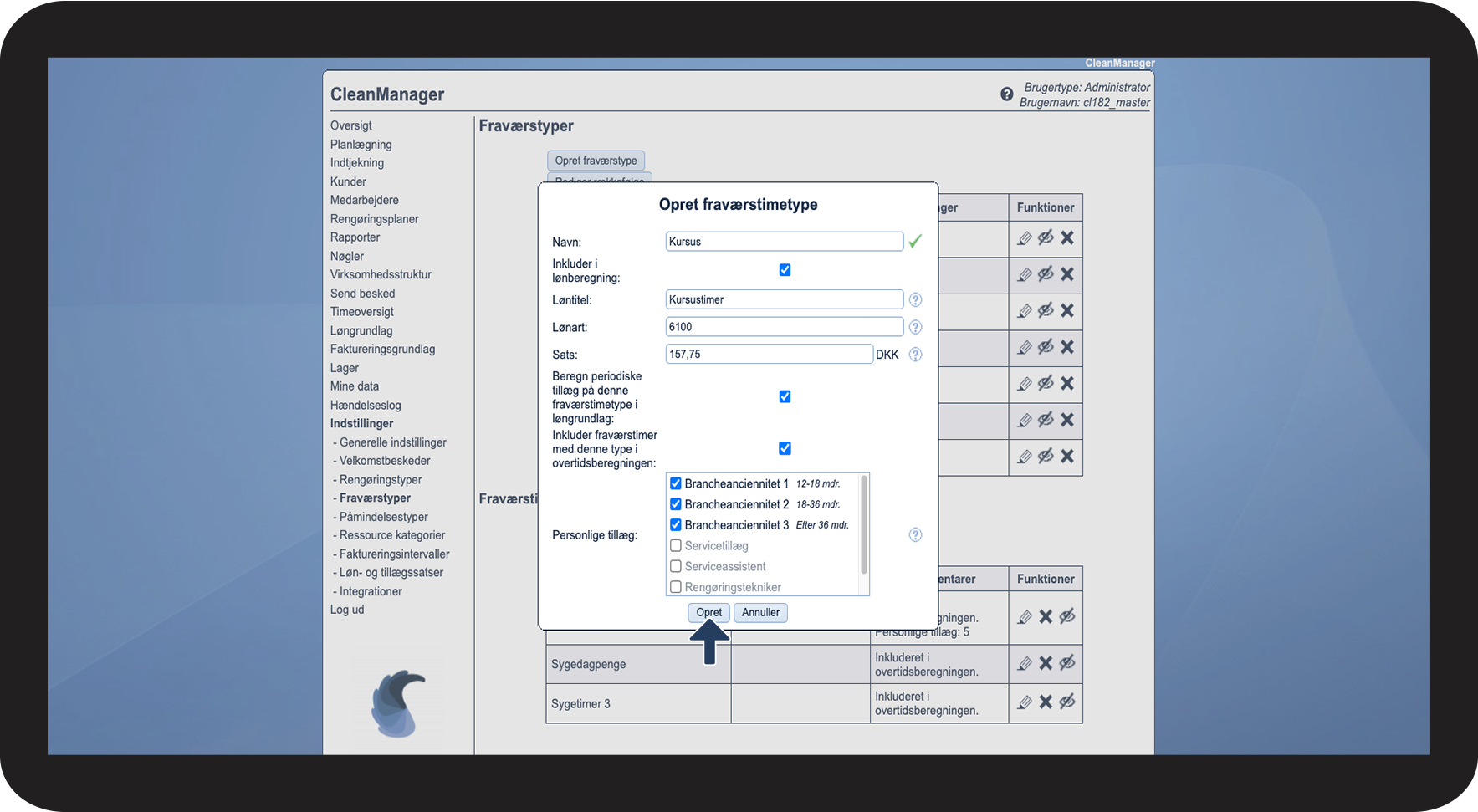Show help for Personlige tillæg list
Screen dimensions: 1478x812
(916, 535)
